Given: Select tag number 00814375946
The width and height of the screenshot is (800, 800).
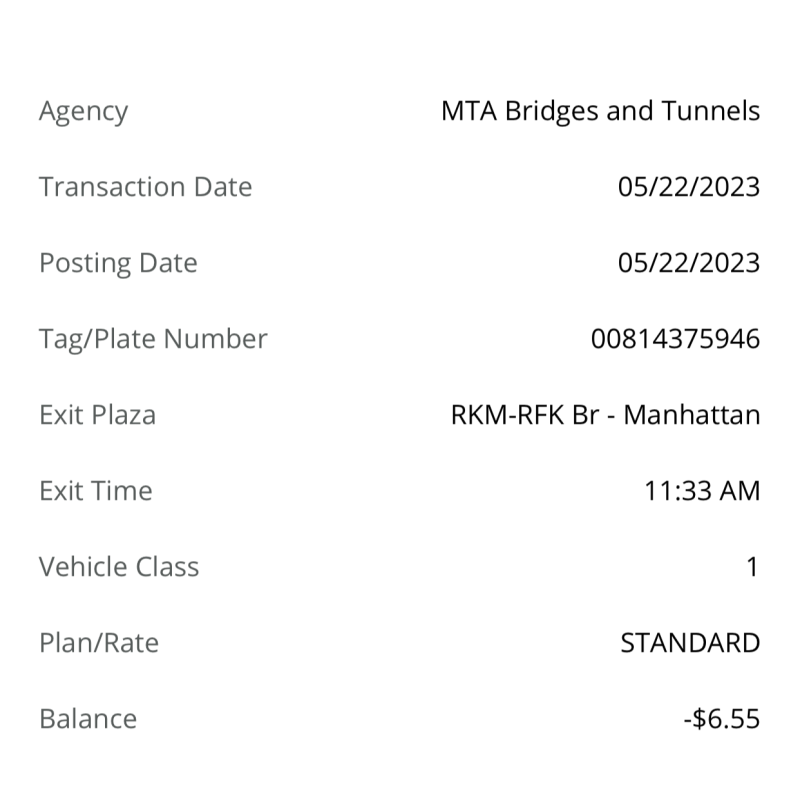Looking at the screenshot, I should (x=676, y=339).
